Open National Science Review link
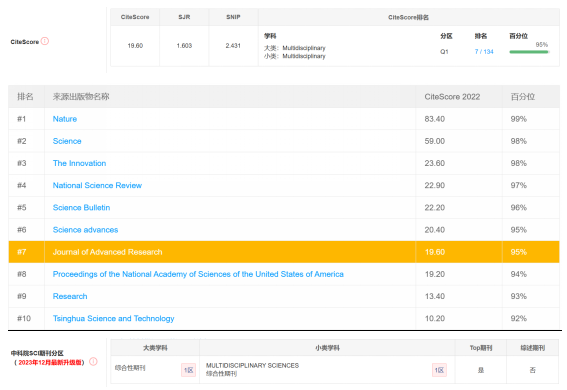Image resolution: width=567 pixels, height=390 pixels. point(97,185)
